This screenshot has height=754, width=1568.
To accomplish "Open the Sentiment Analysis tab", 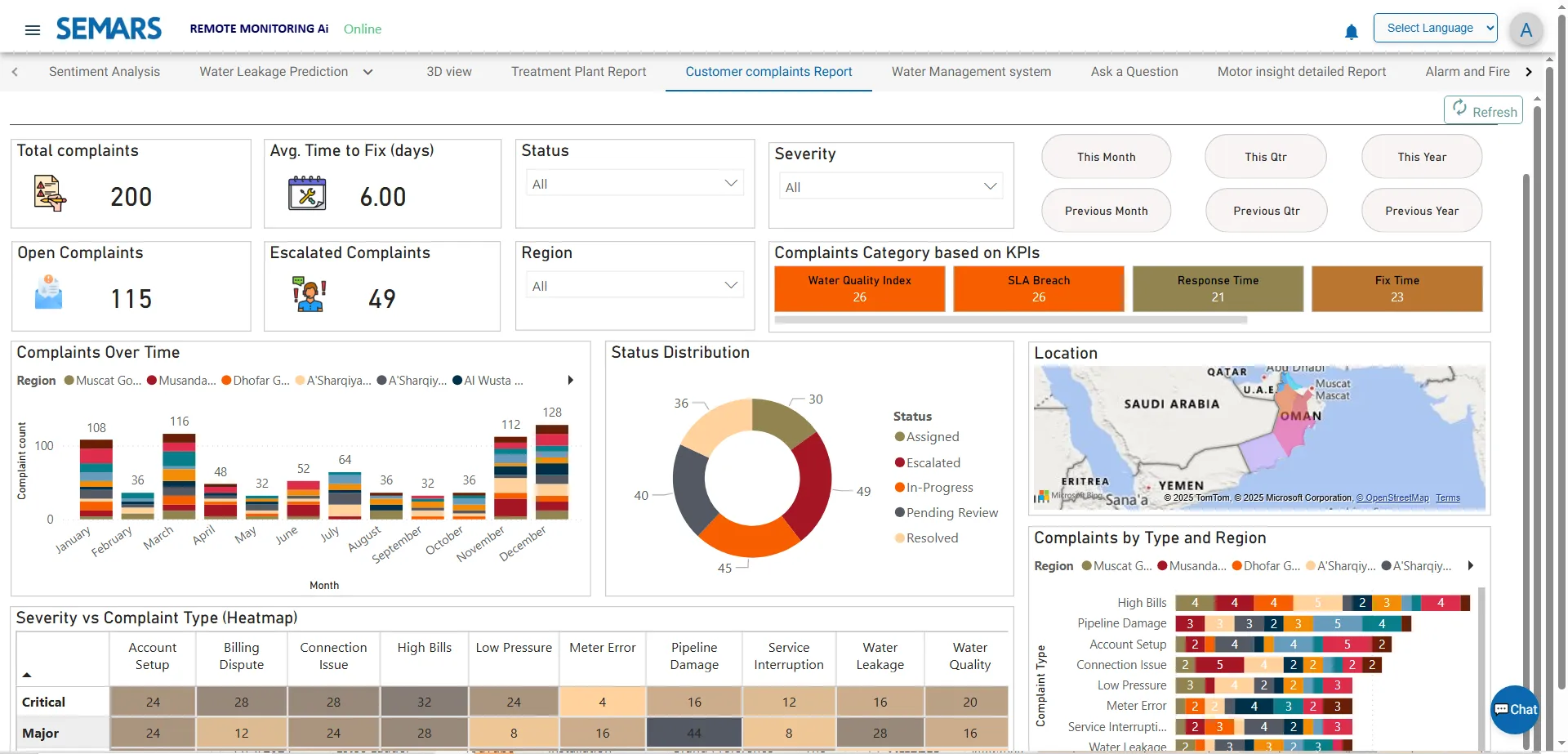I will pyautogui.click(x=105, y=72).
